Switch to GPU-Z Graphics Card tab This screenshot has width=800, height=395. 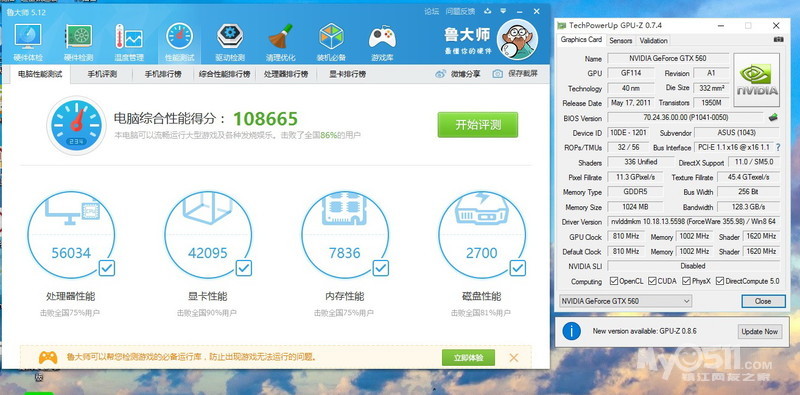(x=581, y=40)
